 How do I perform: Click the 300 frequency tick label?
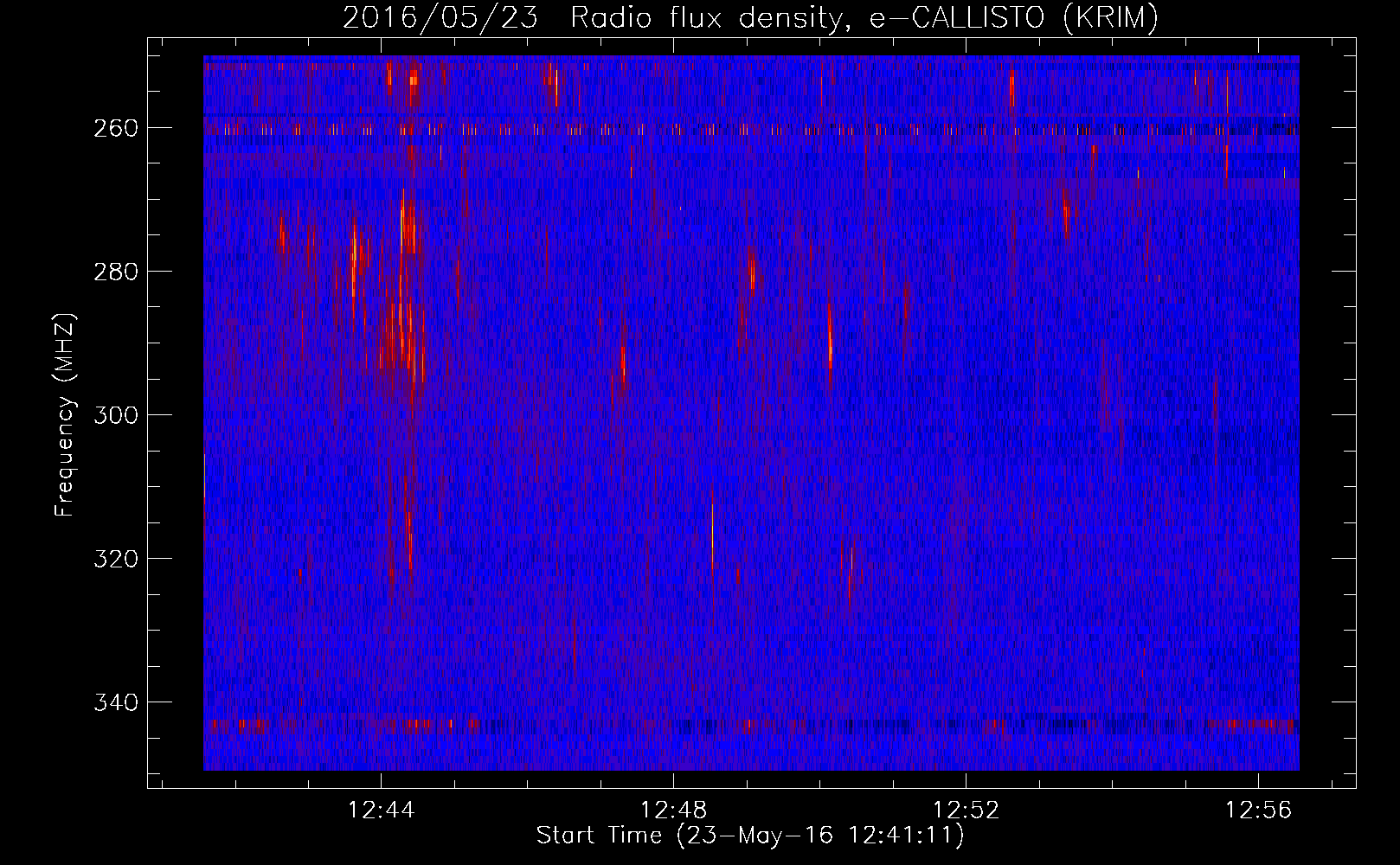[x=116, y=415]
